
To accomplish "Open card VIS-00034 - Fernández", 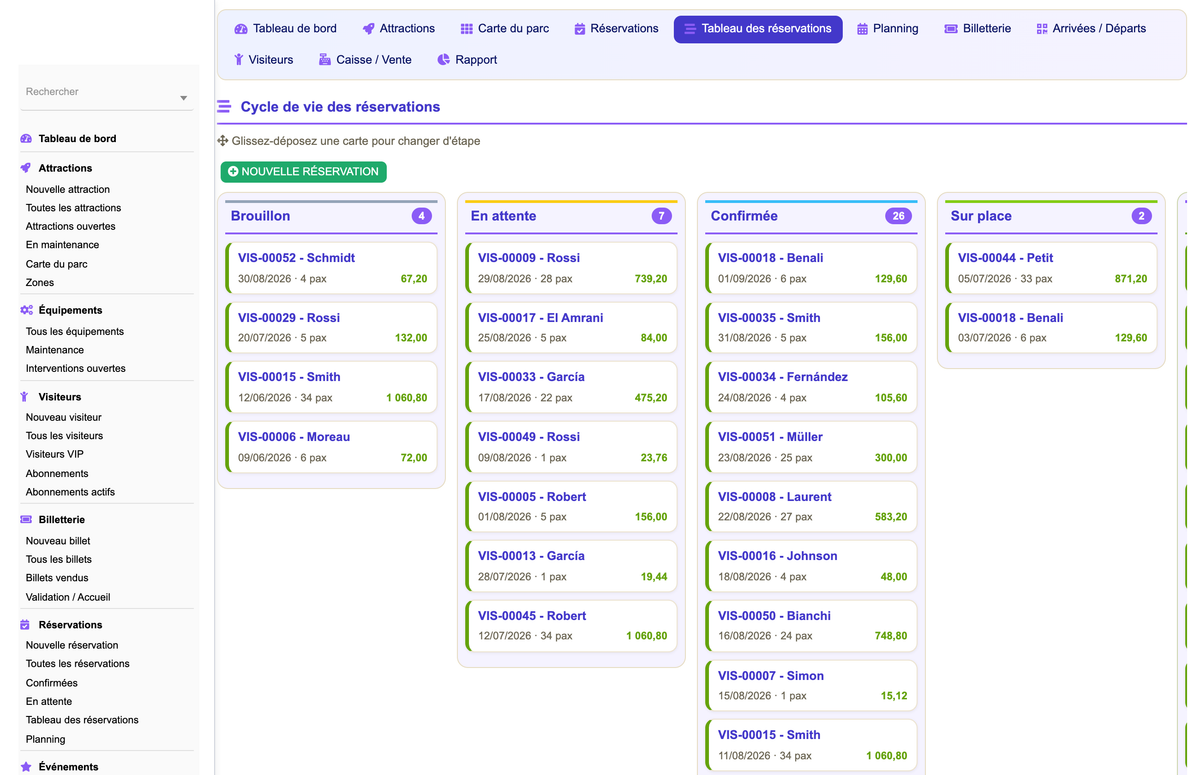I will (x=812, y=387).
